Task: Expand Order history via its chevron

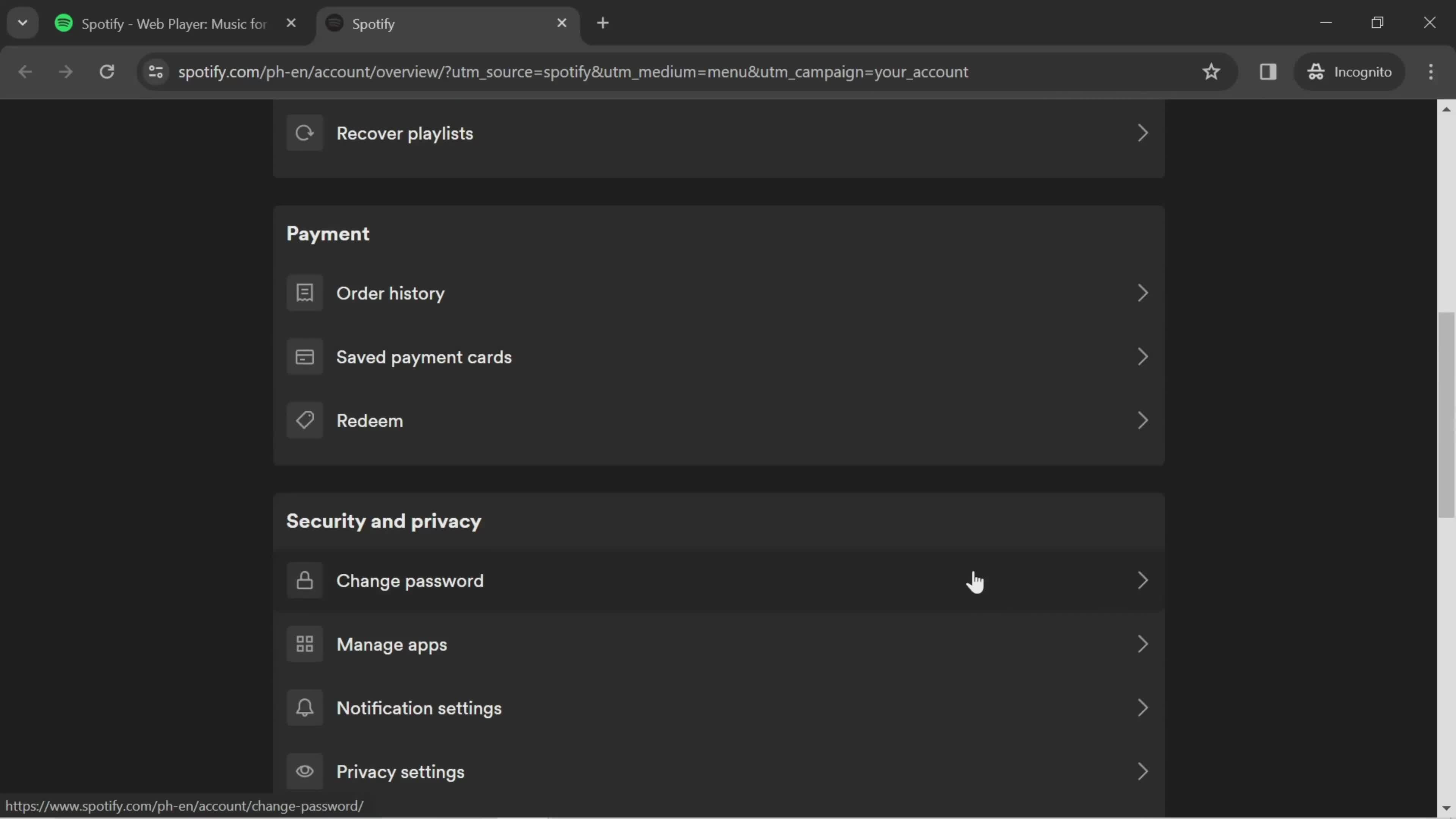Action: pyautogui.click(x=1142, y=293)
